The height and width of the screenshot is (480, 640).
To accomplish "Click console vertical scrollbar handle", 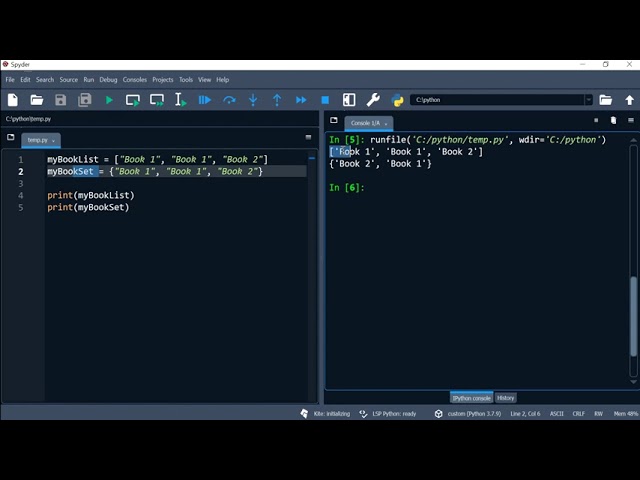I will (633, 316).
